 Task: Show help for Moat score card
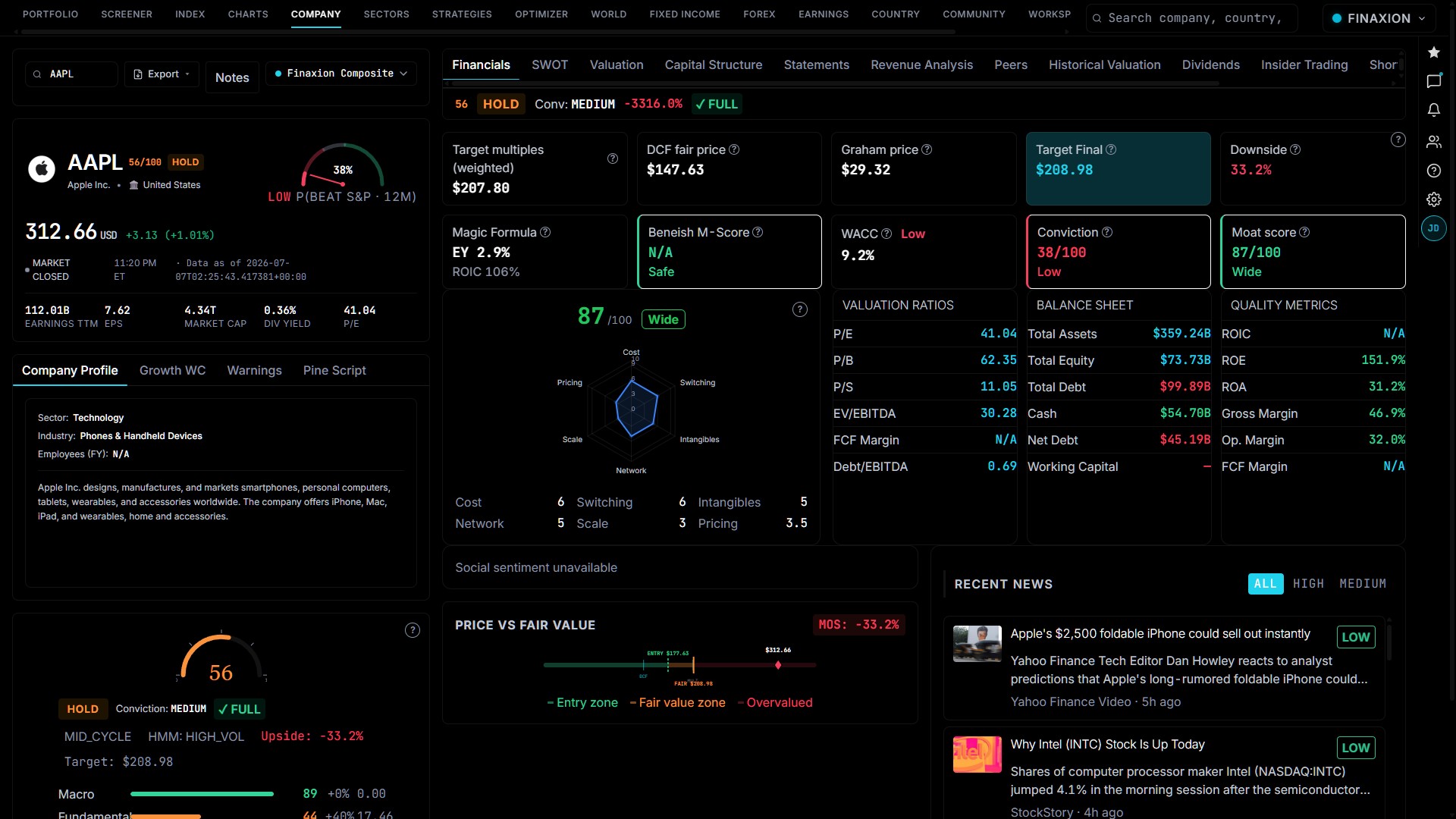pyautogui.click(x=1304, y=232)
